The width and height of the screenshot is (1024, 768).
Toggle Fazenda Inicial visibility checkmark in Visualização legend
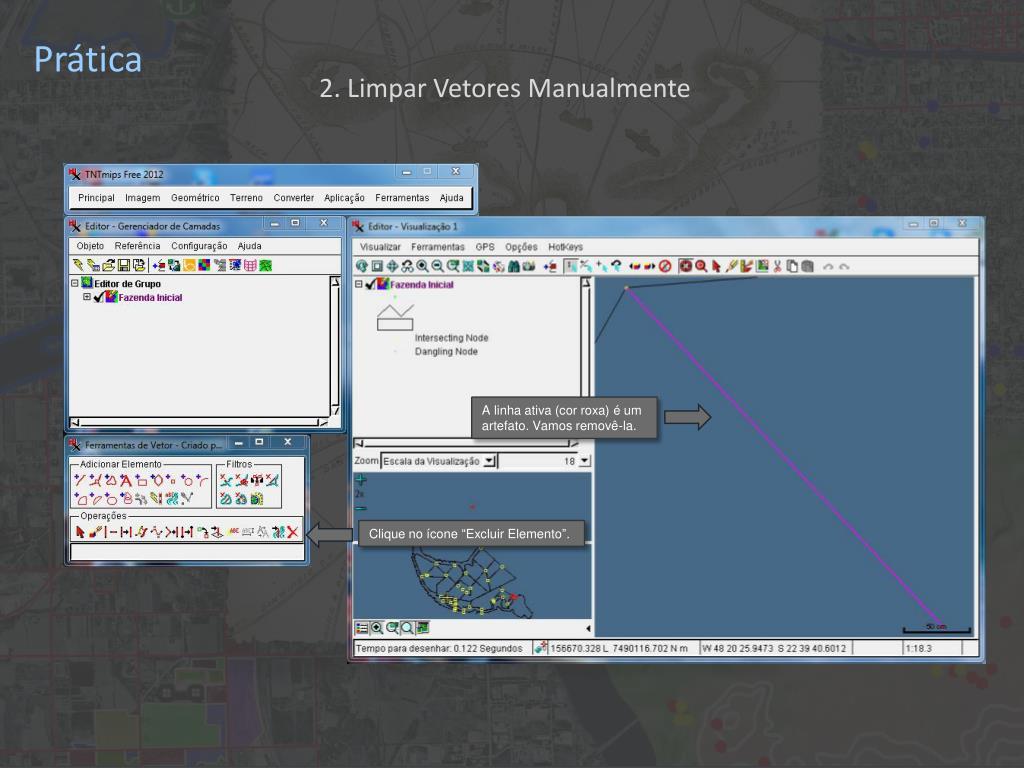pyautogui.click(x=370, y=285)
